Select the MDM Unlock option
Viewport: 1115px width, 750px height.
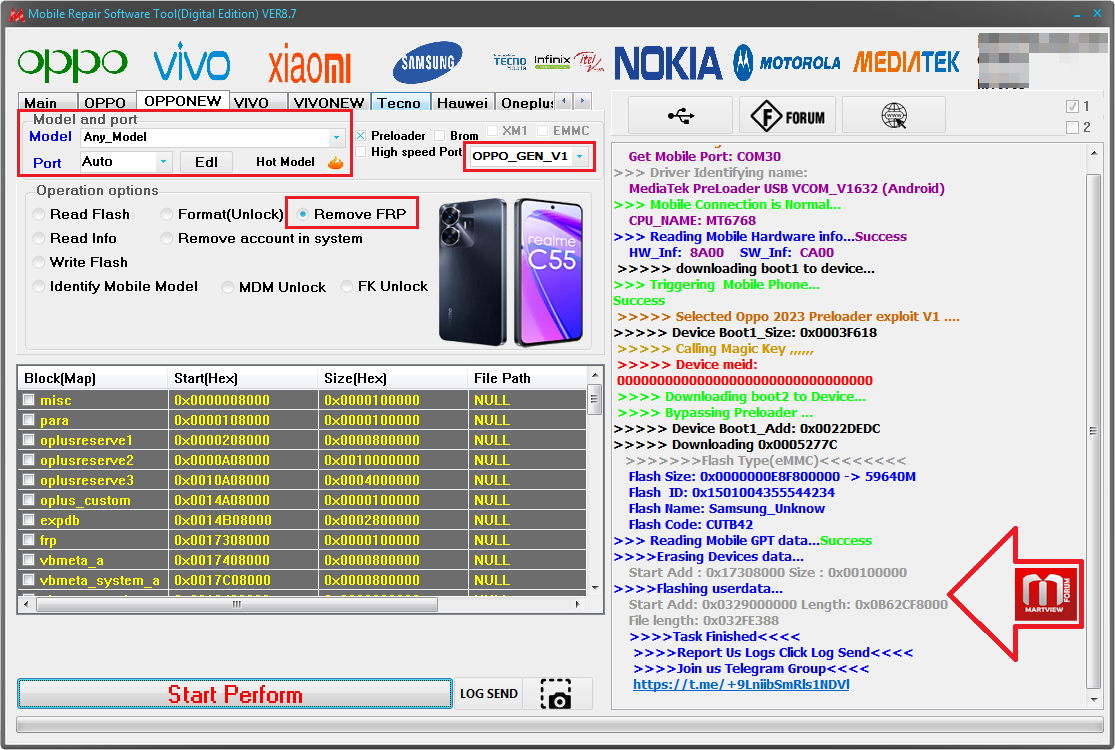pyautogui.click(x=274, y=287)
